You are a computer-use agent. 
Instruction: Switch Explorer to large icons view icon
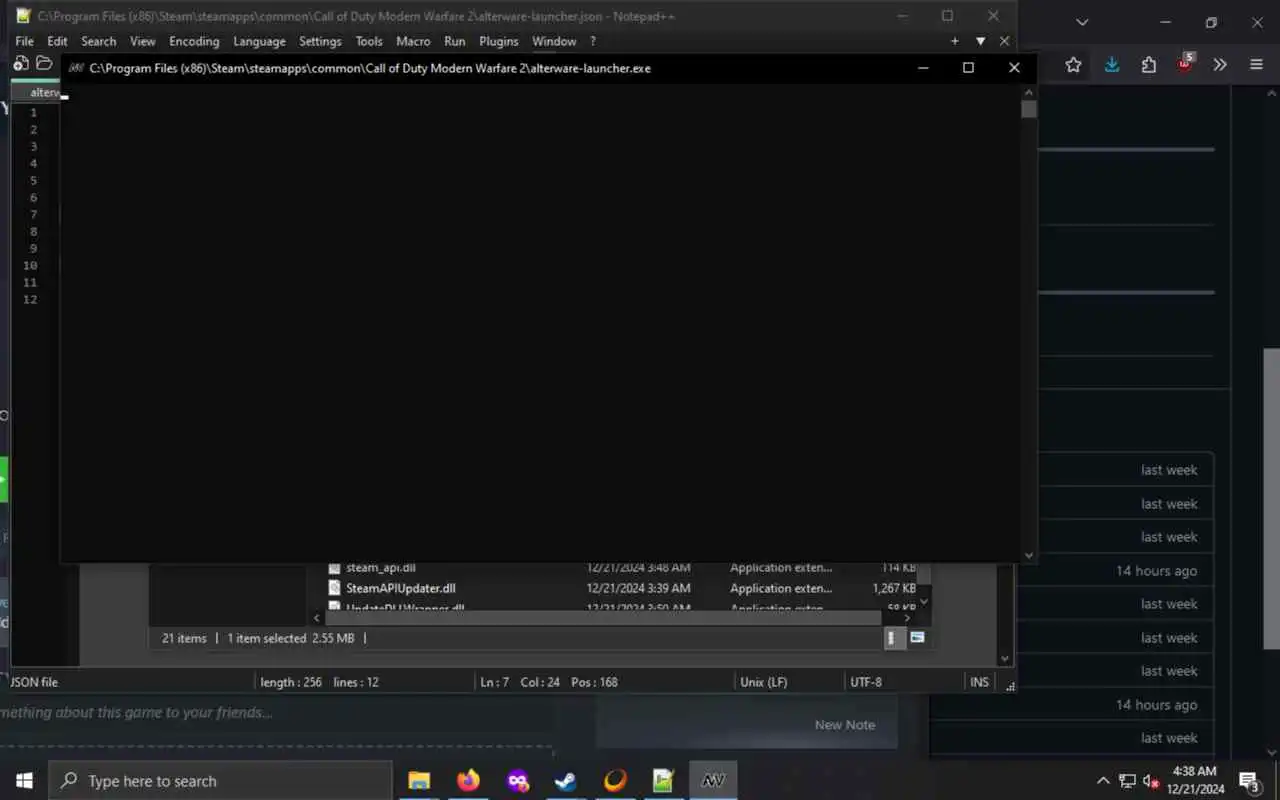pos(917,637)
